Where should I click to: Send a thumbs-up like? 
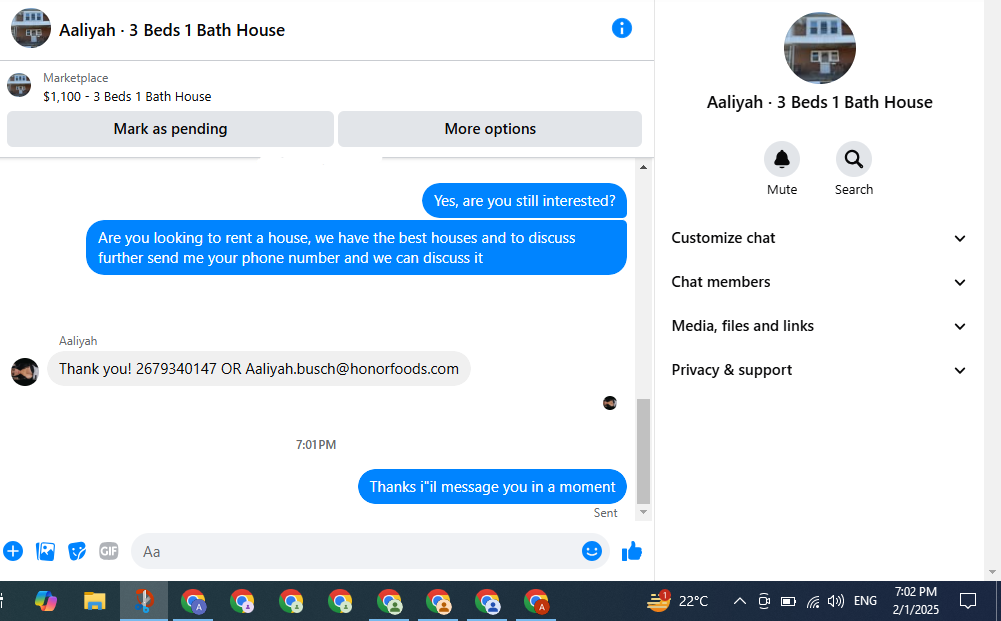click(x=631, y=551)
